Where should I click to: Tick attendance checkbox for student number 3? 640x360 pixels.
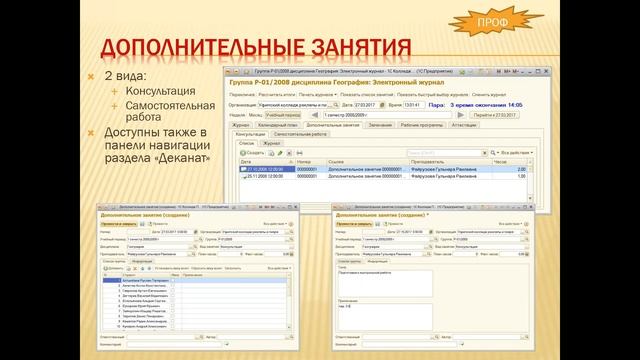point(173,291)
